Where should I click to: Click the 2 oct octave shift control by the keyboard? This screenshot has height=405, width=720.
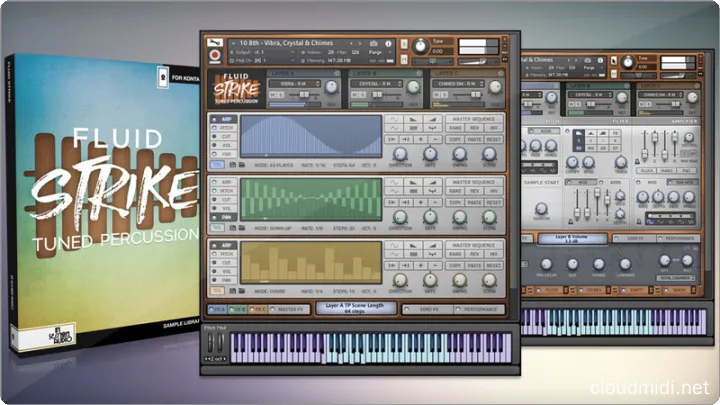click(216, 357)
